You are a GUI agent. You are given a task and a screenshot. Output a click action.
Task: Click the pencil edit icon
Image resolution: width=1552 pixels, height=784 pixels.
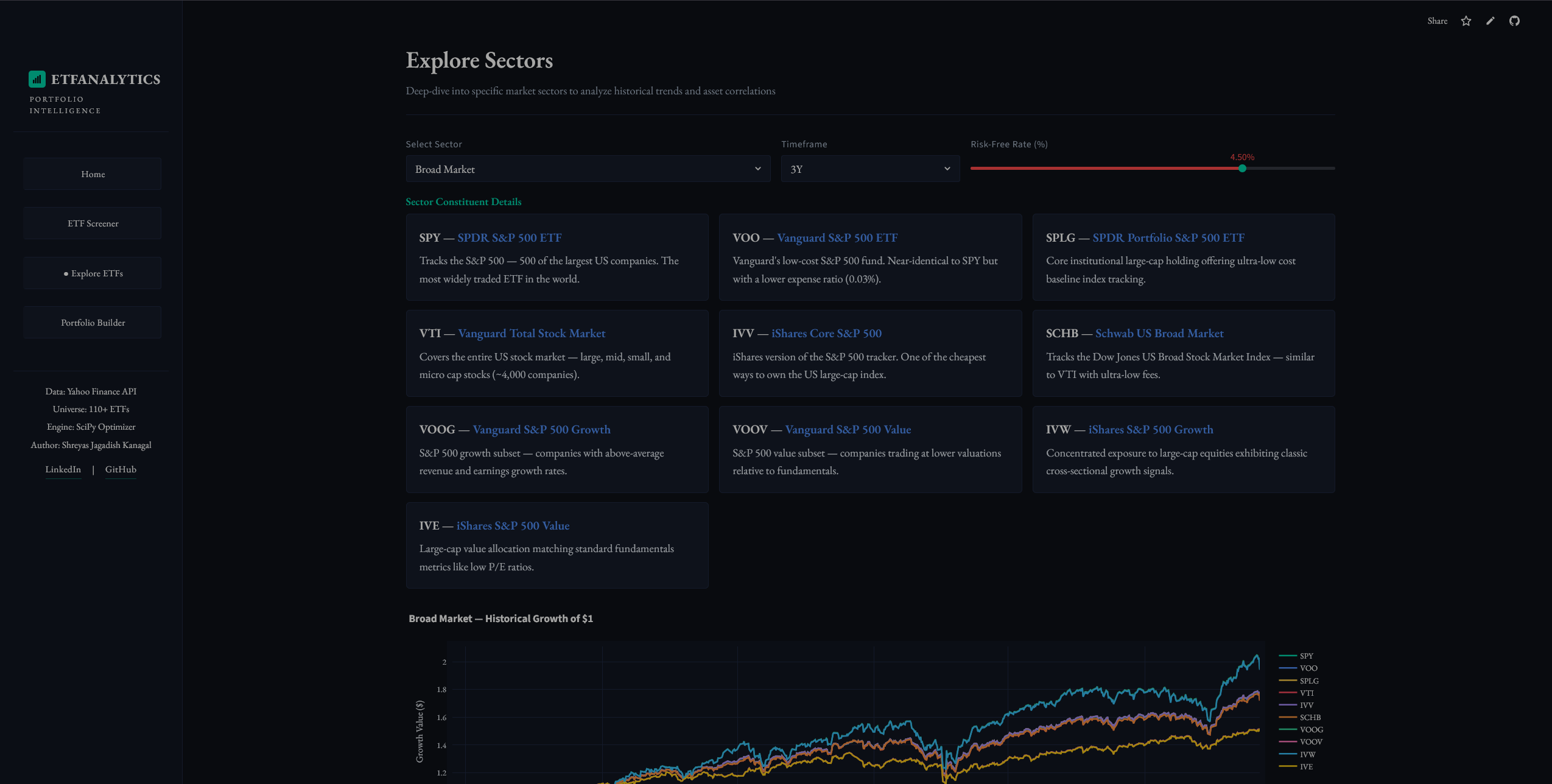[1490, 21]
